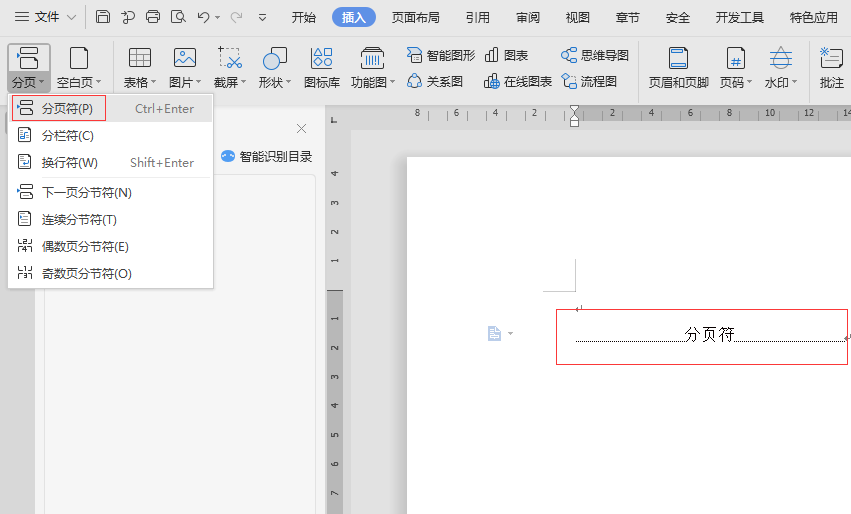Viewport: 851px width, 514px height.
Task: Click the 截屏 screenshot icon
Action: 230,58
